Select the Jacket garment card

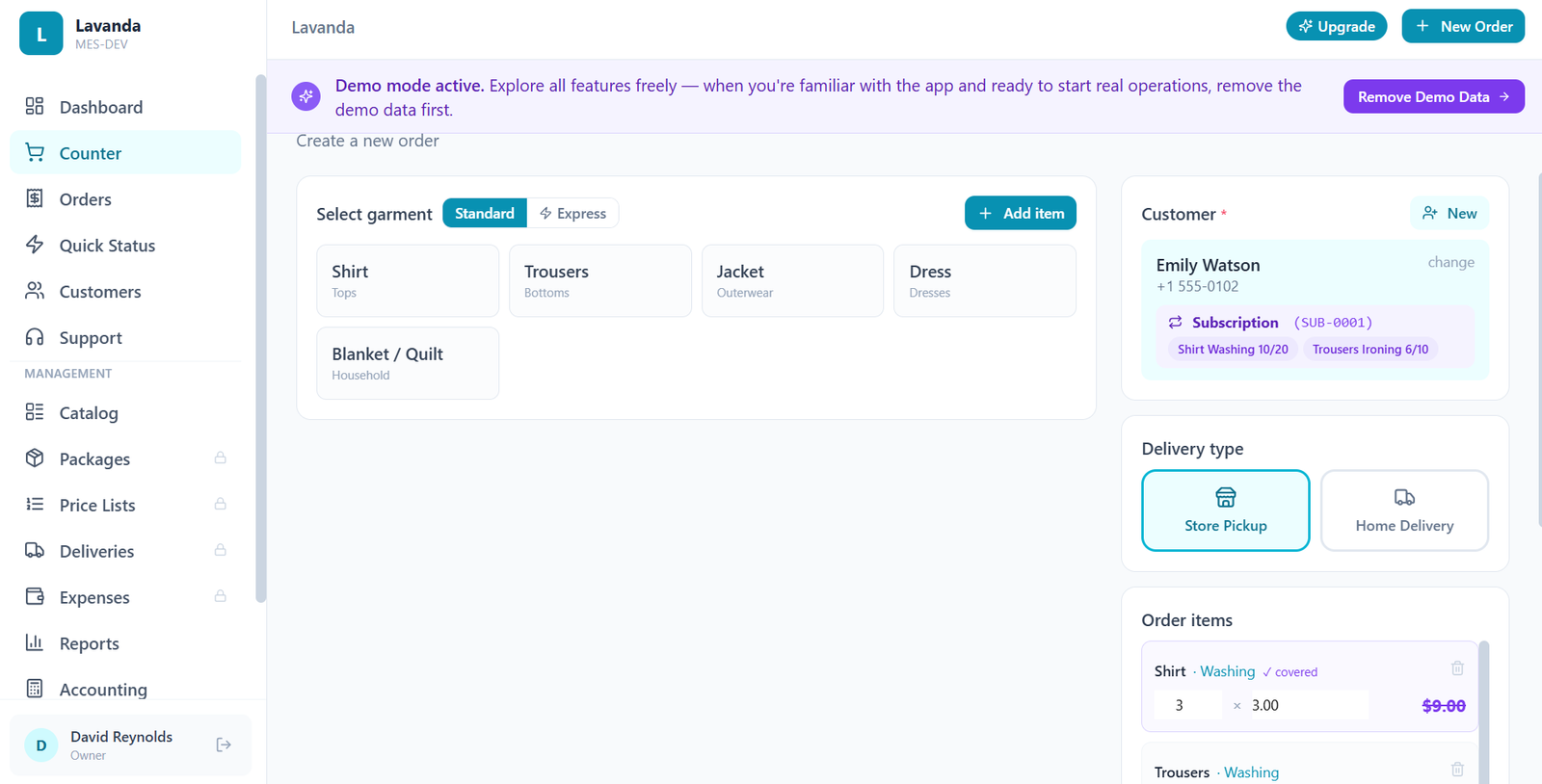[792, 280]
